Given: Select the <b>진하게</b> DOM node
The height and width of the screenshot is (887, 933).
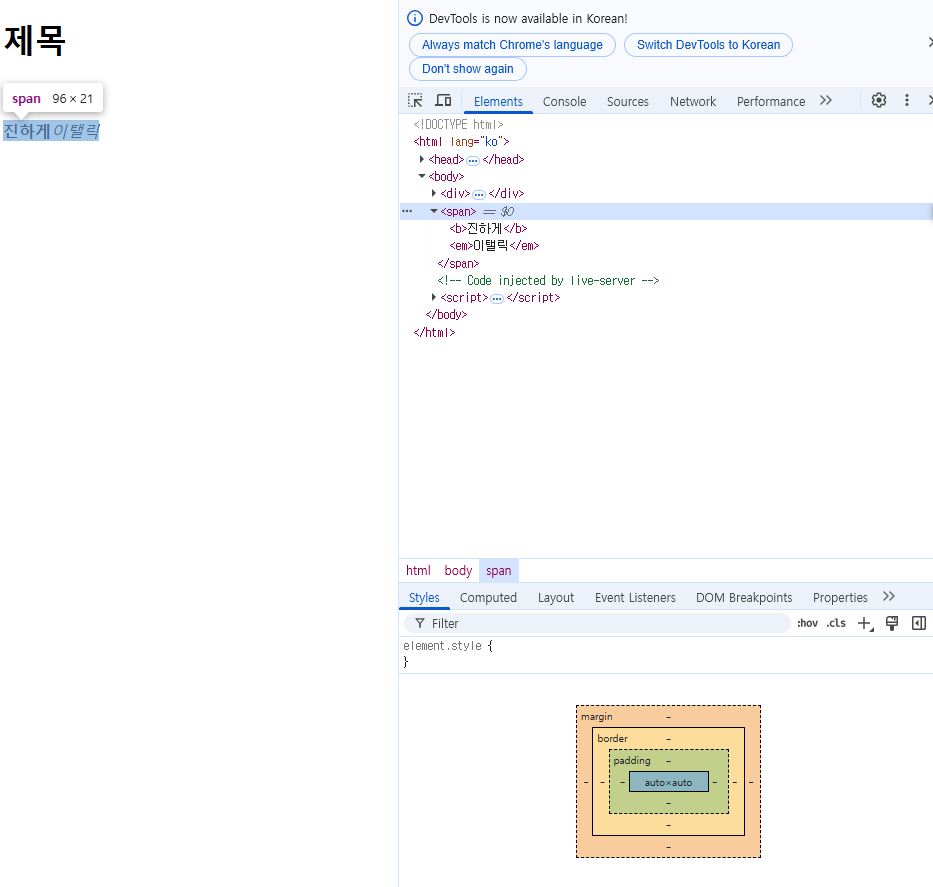Looking at the screenshot, I should pyautogui.click(x=489, y=228).
